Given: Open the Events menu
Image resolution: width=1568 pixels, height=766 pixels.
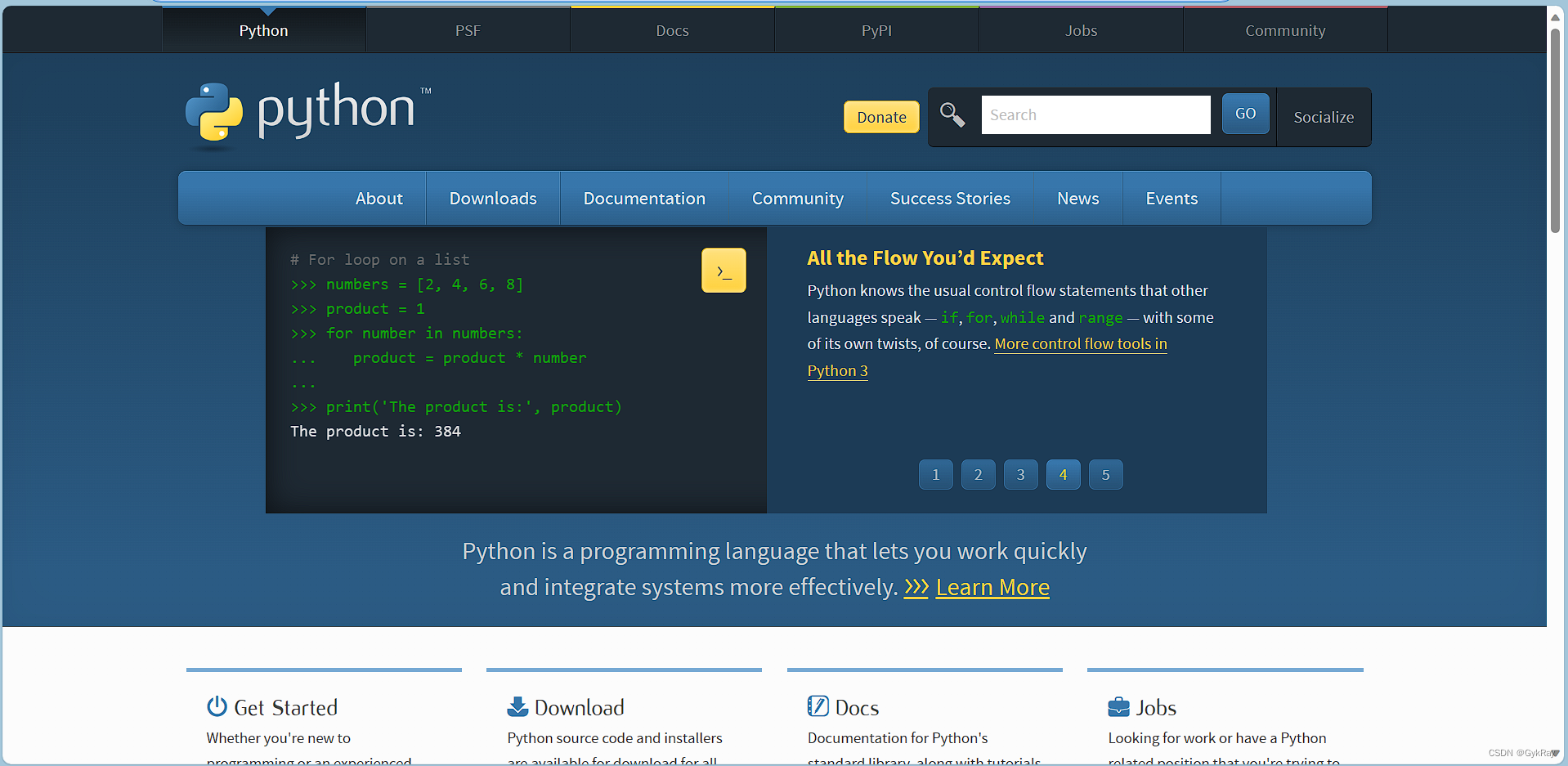Looking at the screenshot, I should (x=1172, y=198).
